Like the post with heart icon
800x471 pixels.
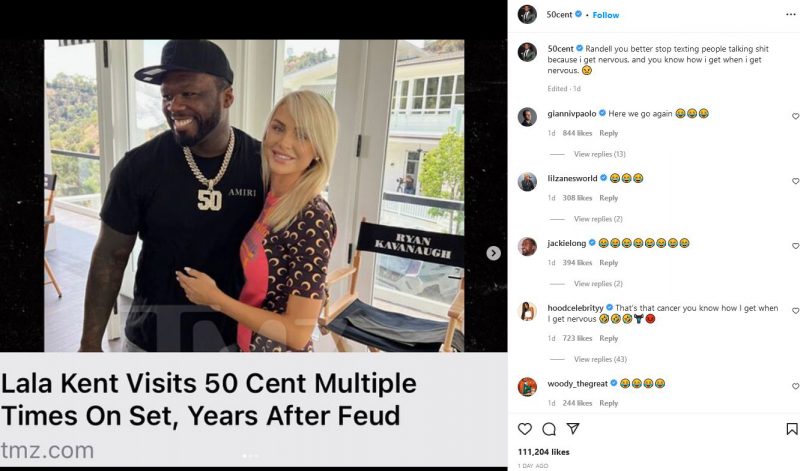(x=524, y=429)
